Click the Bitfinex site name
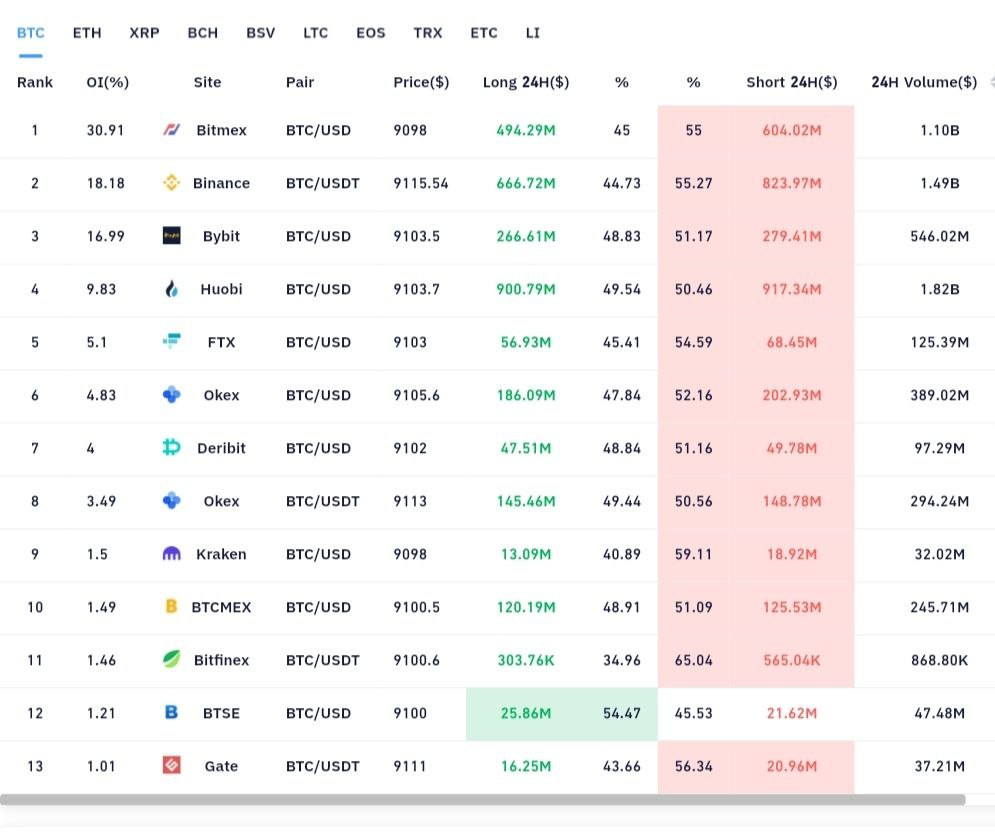995x833 pixels. tap(221, 660)
